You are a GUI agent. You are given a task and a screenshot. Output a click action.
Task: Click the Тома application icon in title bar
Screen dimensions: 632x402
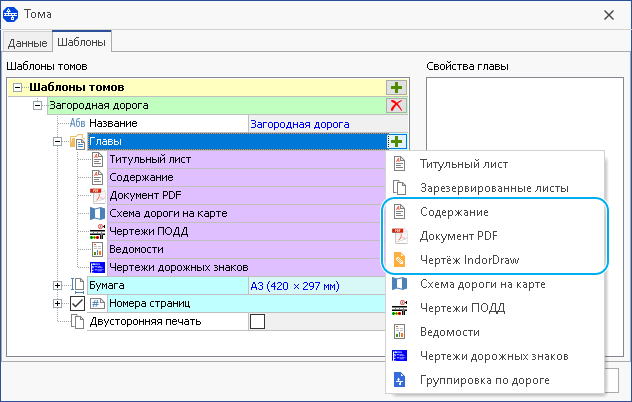pyautogui.click(x=10, y=14)
